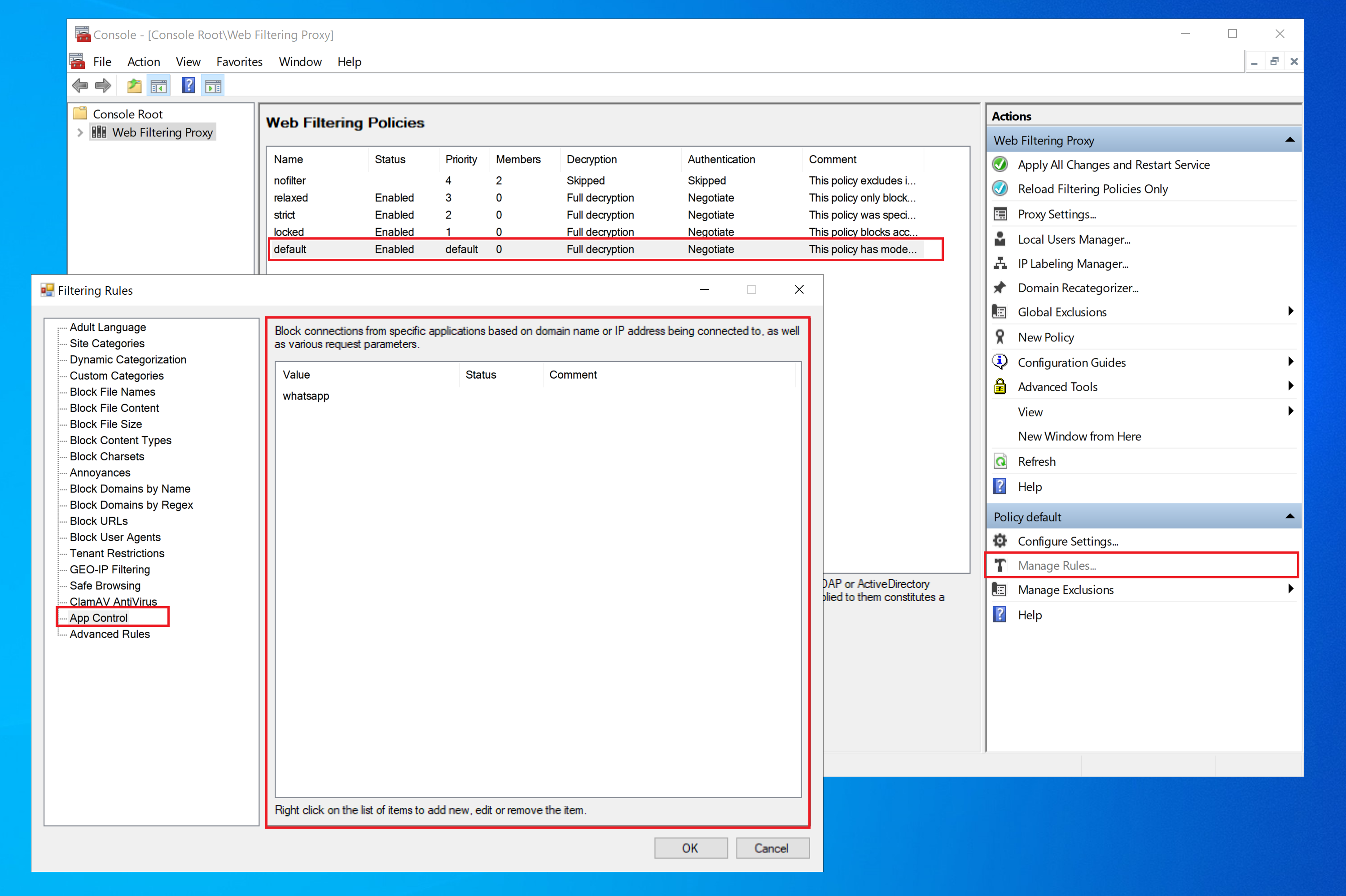
Task: Open the Action menu
Action: pyautogui.click(x=144, y=62)
